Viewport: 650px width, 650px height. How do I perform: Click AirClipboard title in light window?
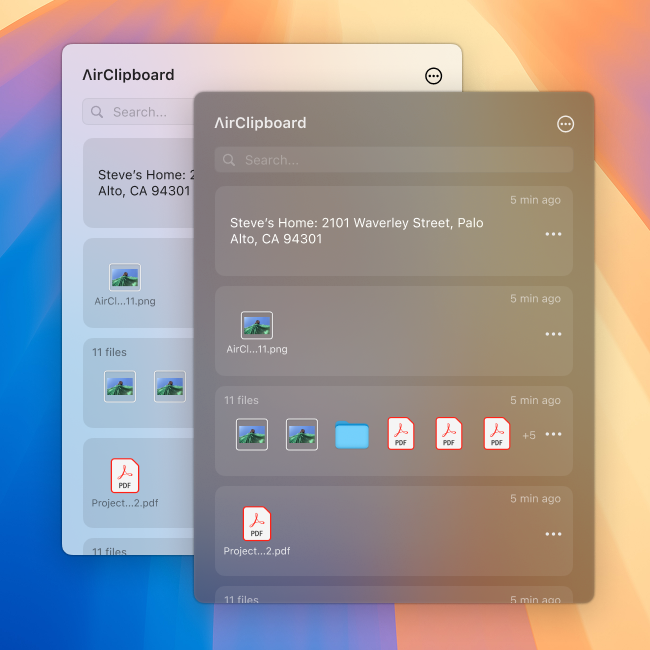[x=129, y=75]
